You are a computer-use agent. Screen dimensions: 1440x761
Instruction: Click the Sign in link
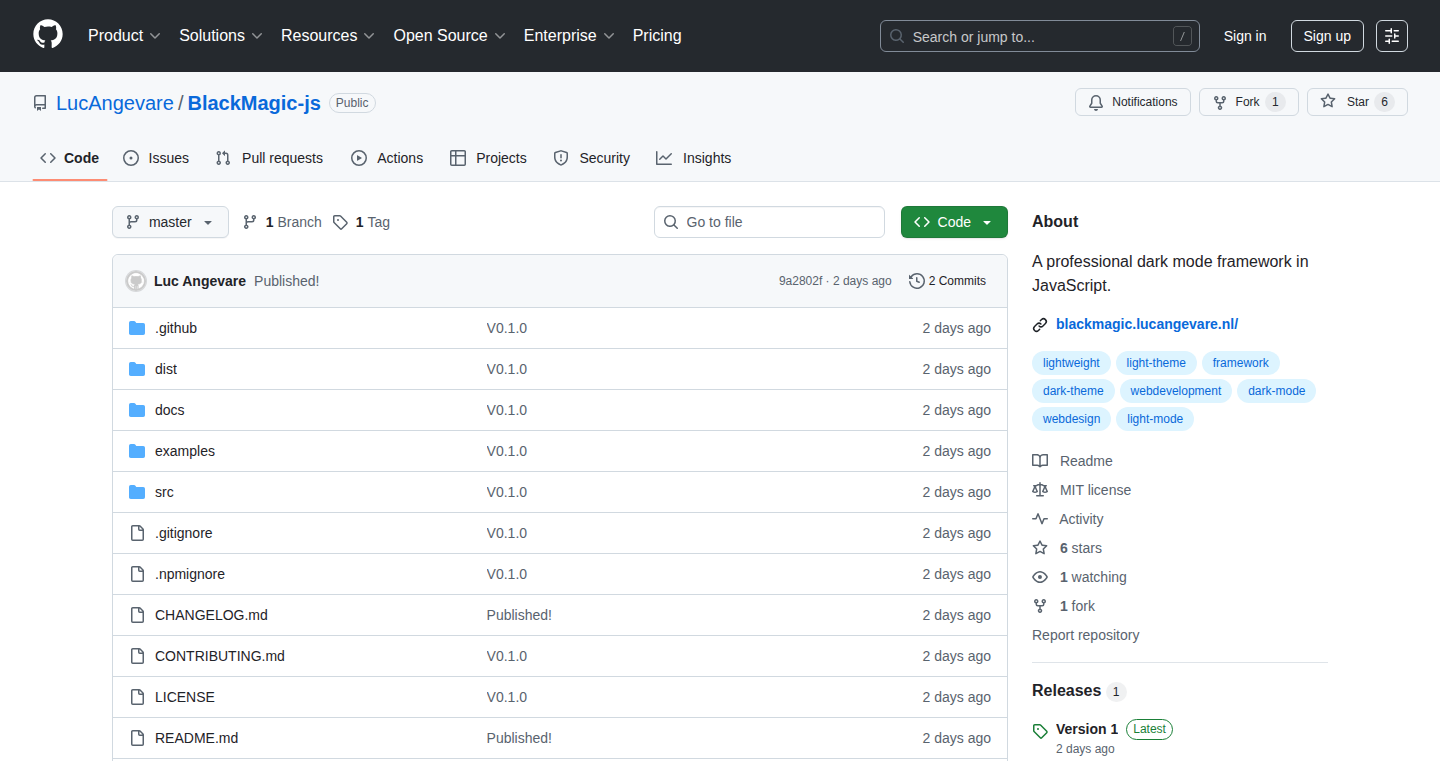tap(1245, 36)
